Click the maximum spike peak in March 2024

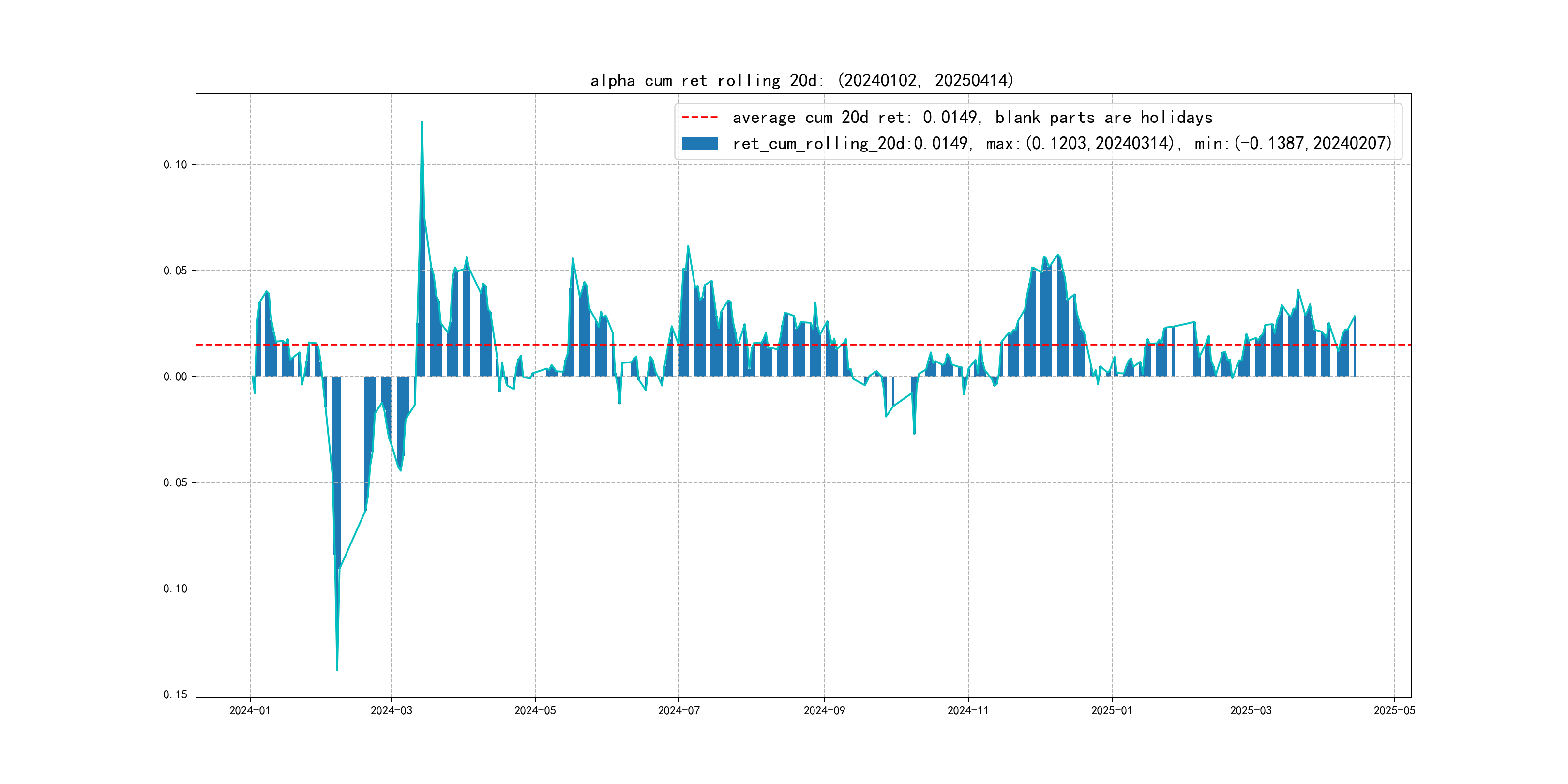(422, 122)
